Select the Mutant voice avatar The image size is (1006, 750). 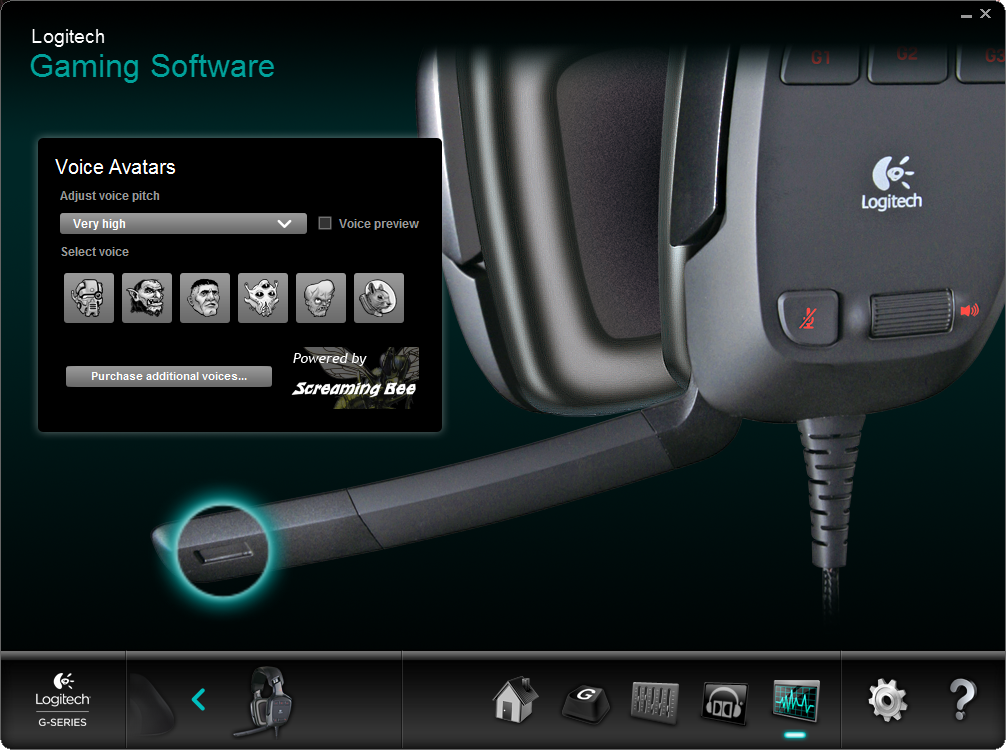coord(321,297)
